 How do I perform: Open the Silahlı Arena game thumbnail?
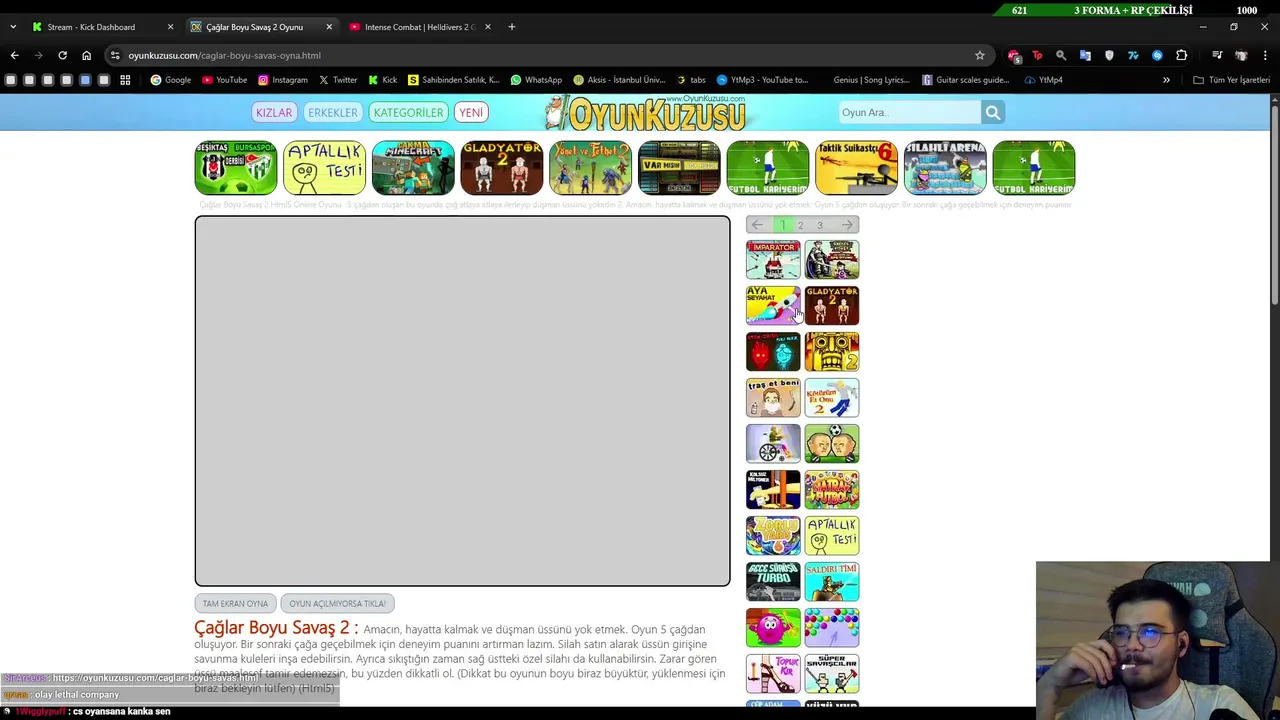945,167
